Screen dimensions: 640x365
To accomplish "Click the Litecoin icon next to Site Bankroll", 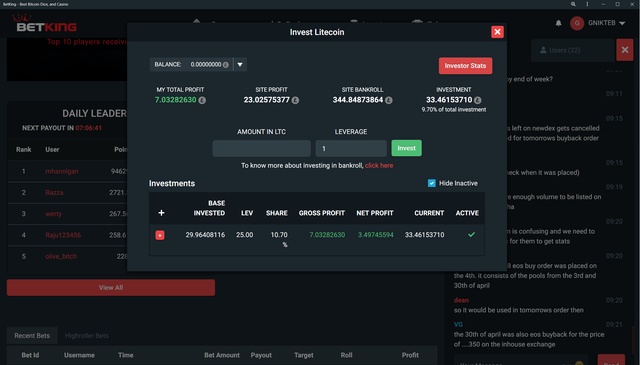I will [x=389, y=100].
